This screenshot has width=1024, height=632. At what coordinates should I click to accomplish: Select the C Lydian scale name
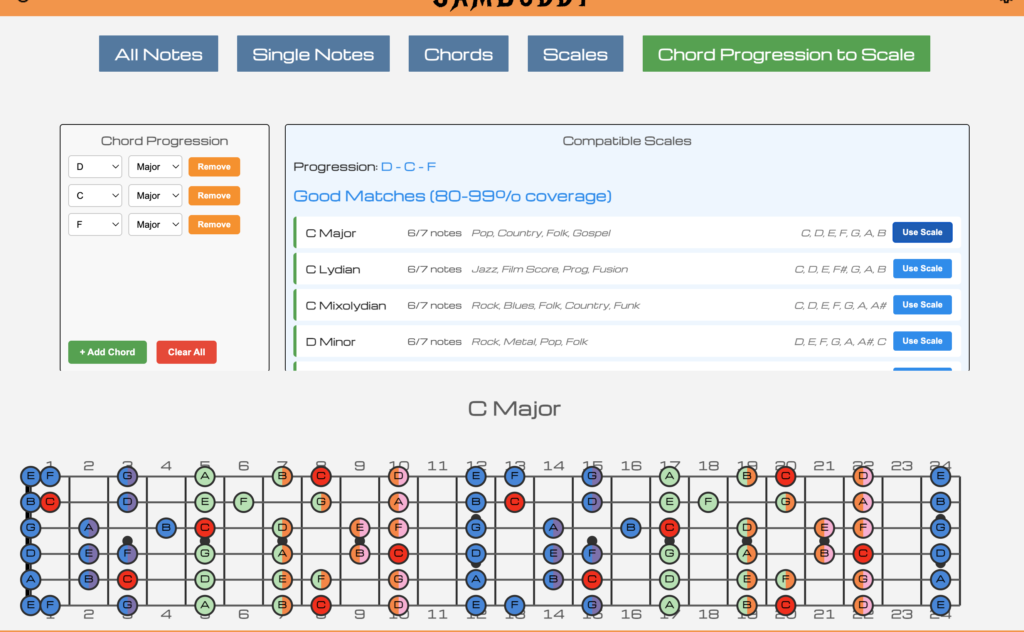[333, 270]
